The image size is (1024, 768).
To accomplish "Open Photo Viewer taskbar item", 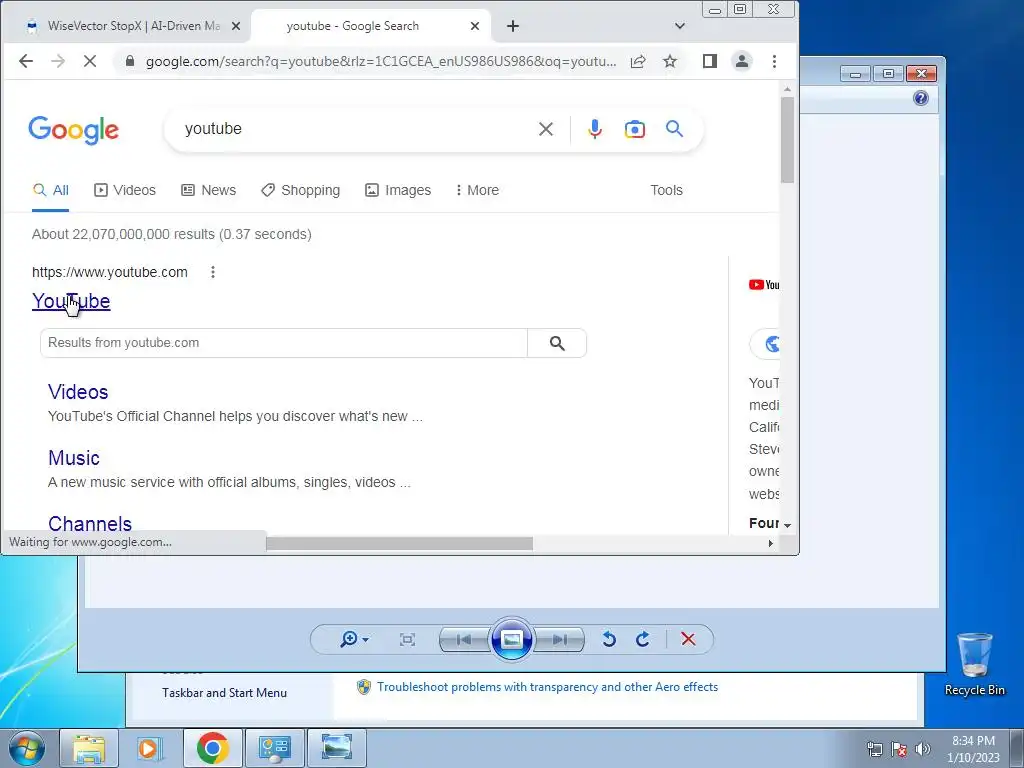I will 336,748.
